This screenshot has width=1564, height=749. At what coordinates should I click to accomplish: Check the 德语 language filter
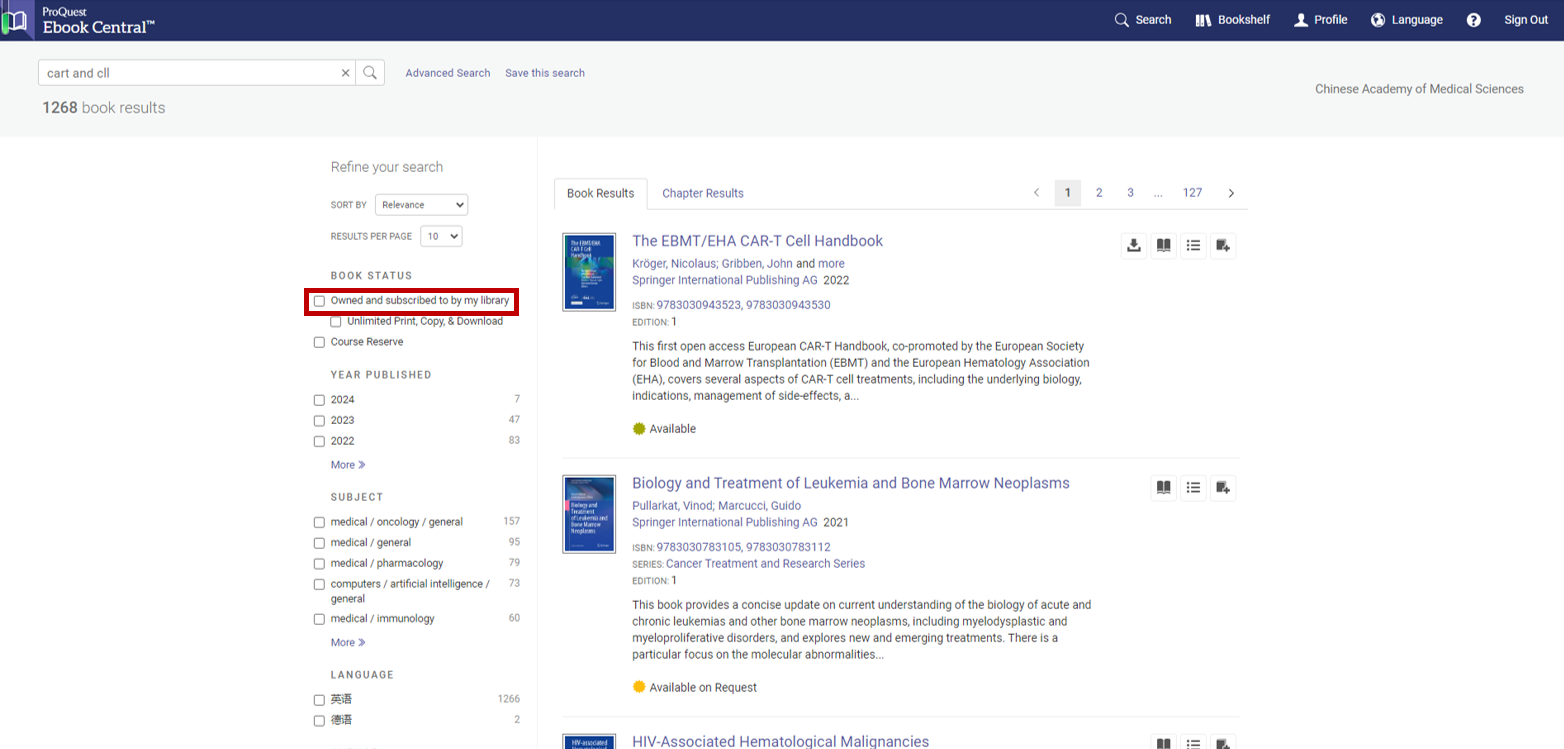[x=320, y=721]
